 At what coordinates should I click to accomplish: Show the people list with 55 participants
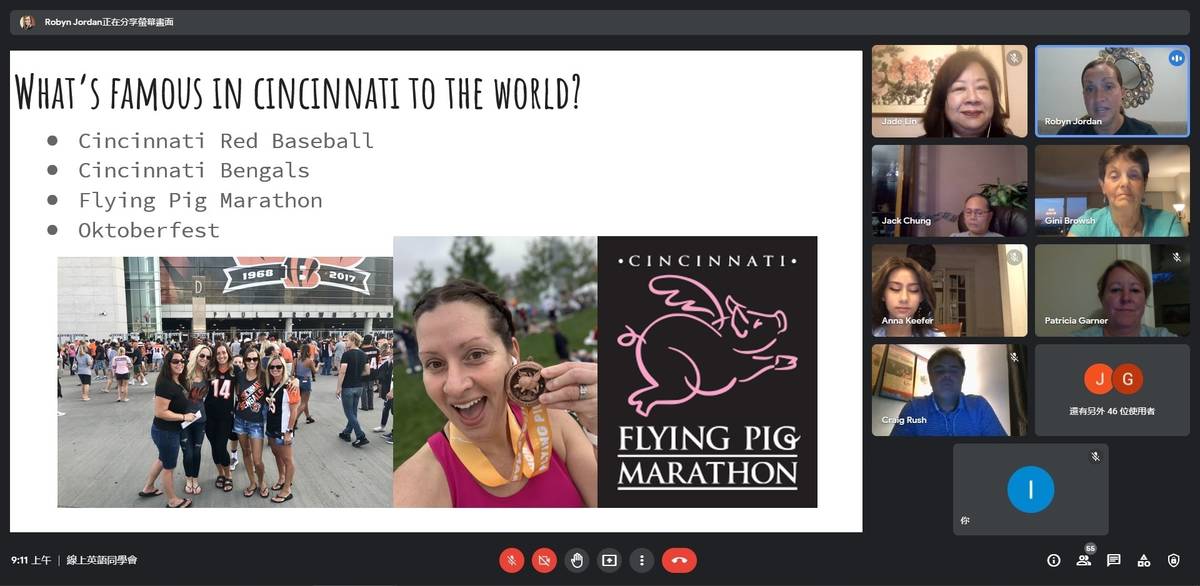1084,558
